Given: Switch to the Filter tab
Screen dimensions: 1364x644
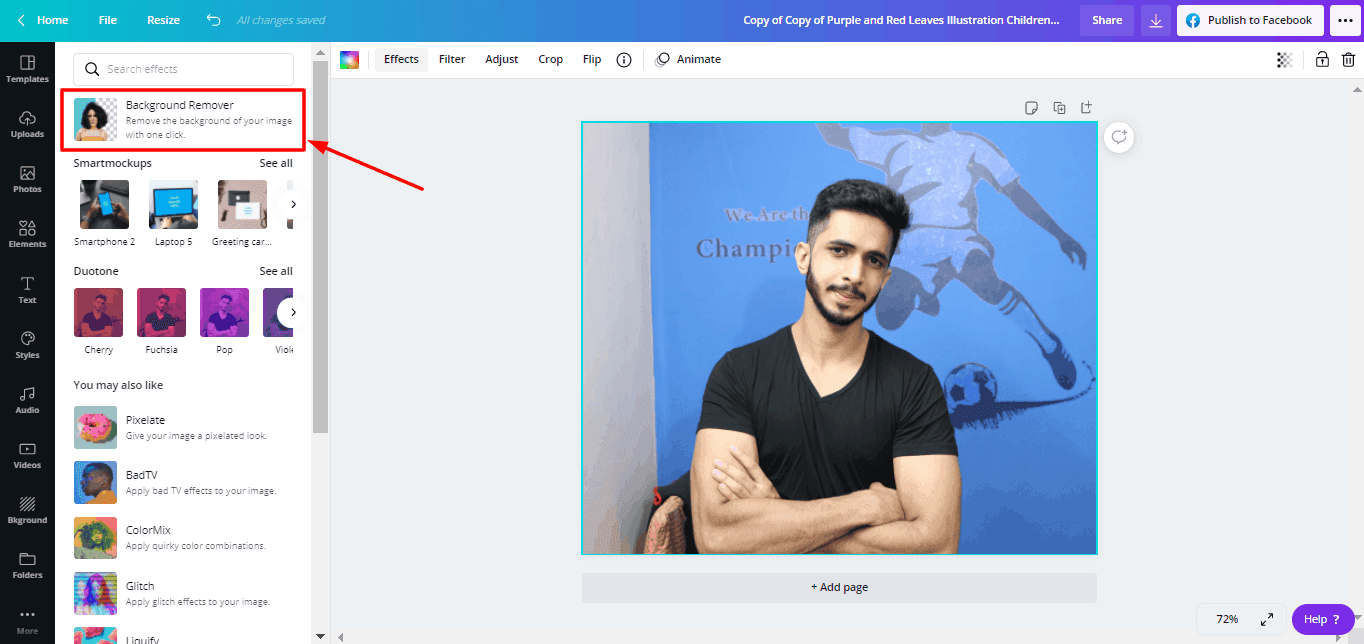Looking at the screenshot, I should tap(452, 60).
